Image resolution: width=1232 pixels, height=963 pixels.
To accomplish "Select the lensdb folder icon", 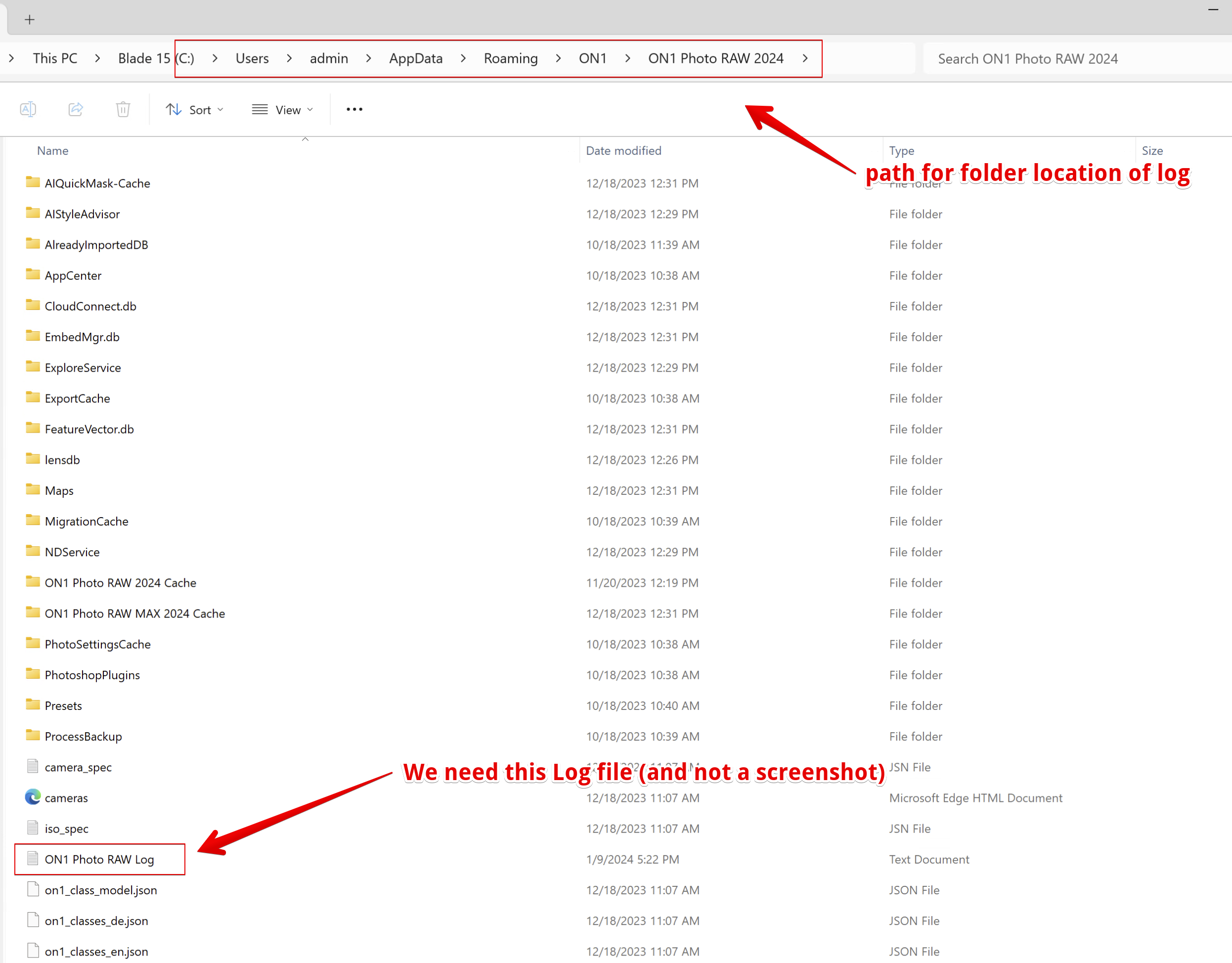I will click(33, 459).
